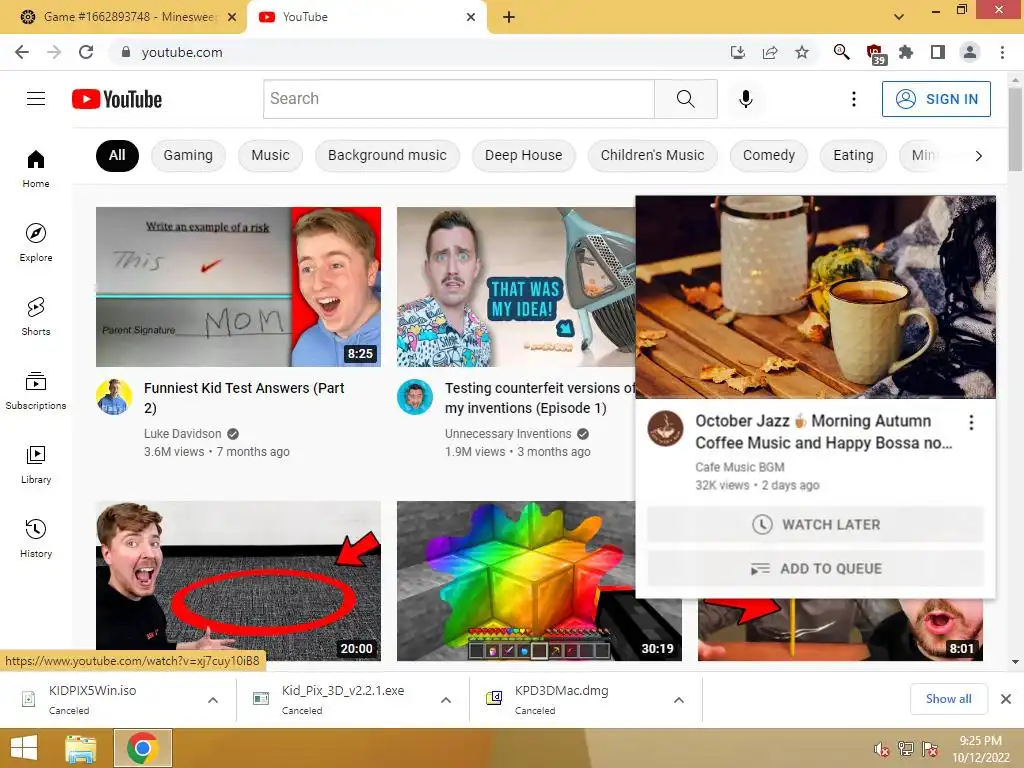Open October Jazz video options menu
1024x768 pixels.
(x=971, y=423)
